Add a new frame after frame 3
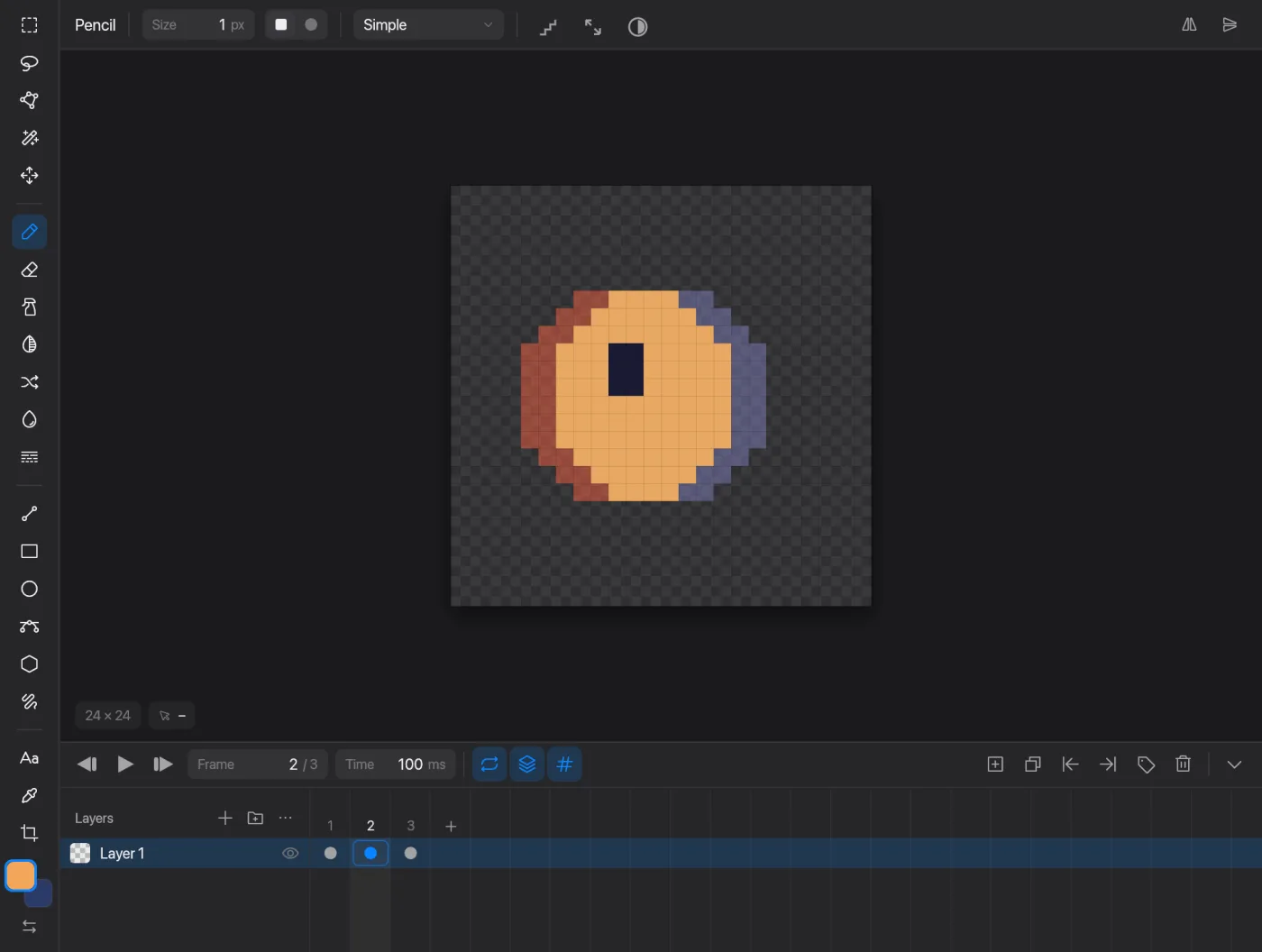This screenshot has height=952, width=1262. 451,826
